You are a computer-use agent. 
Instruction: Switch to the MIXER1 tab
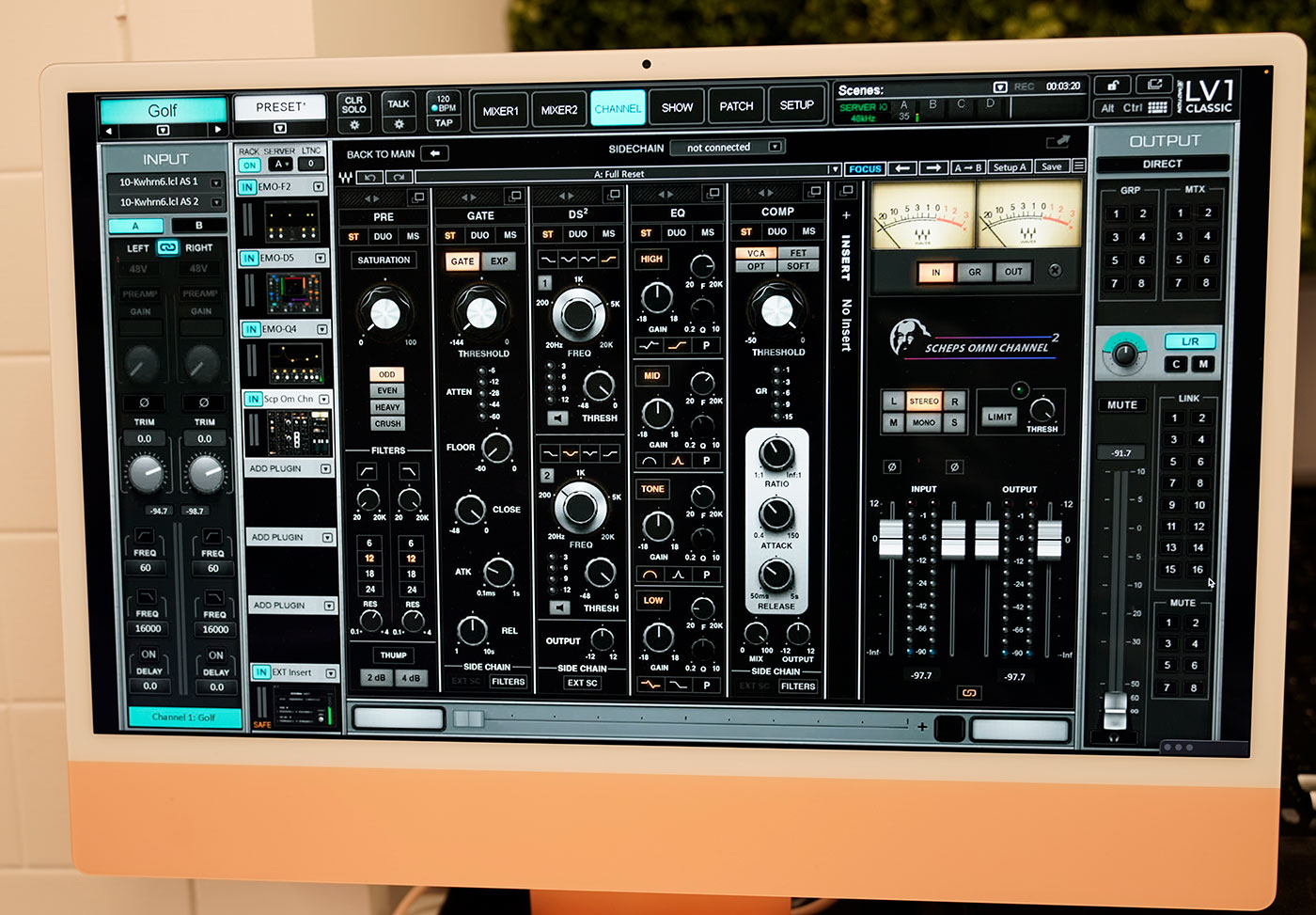click(500, 110)
